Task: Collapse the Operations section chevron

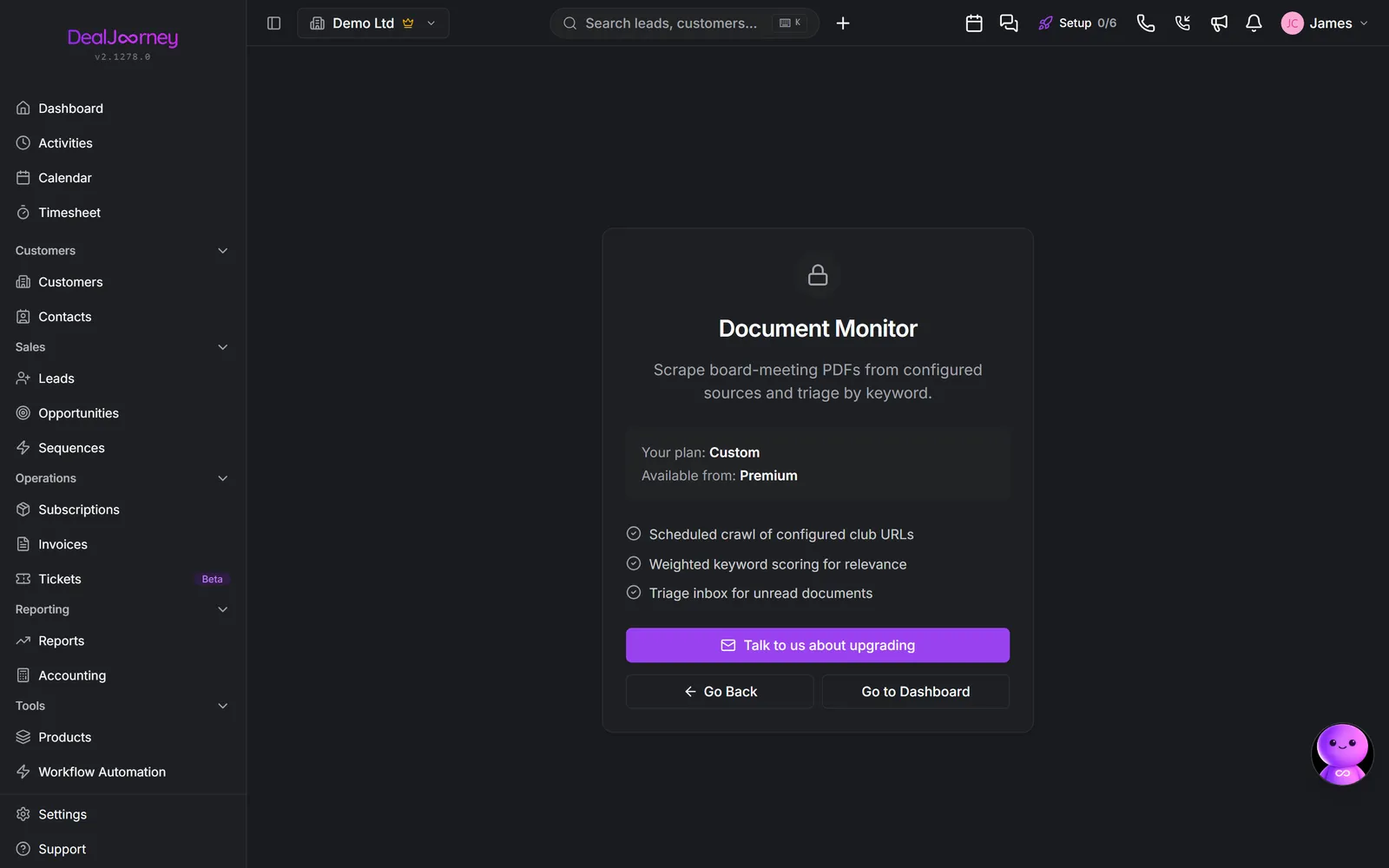Action: (x=223, y=478)
